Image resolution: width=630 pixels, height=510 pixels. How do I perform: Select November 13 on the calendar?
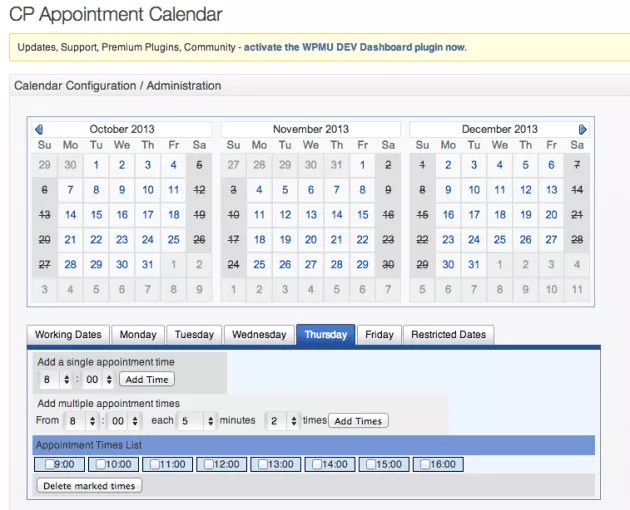point(311,215)
